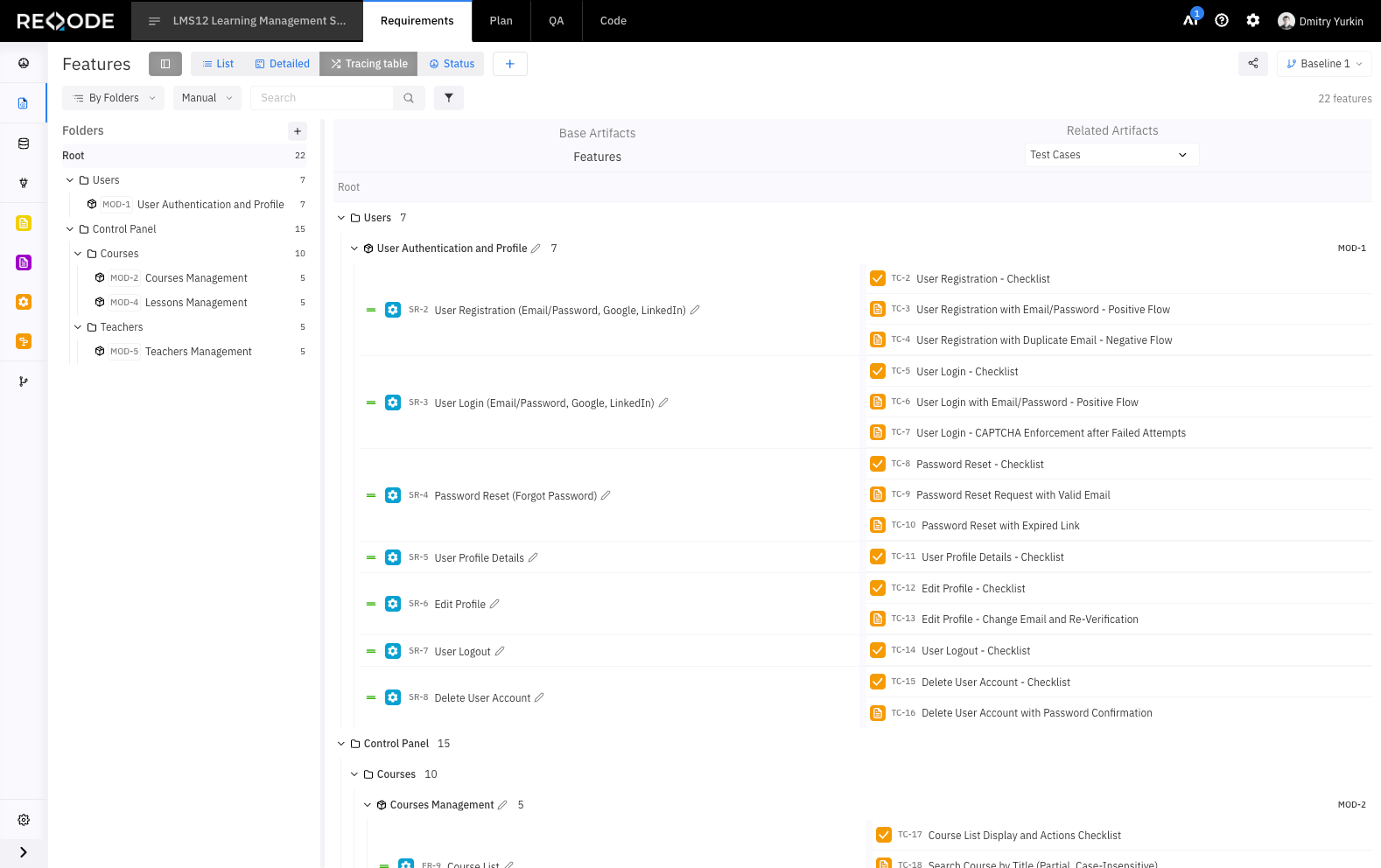The height and width of the screenshot is (868, 1381).
Task: Switch to the QA tab
Action: (x=557, y=21)
